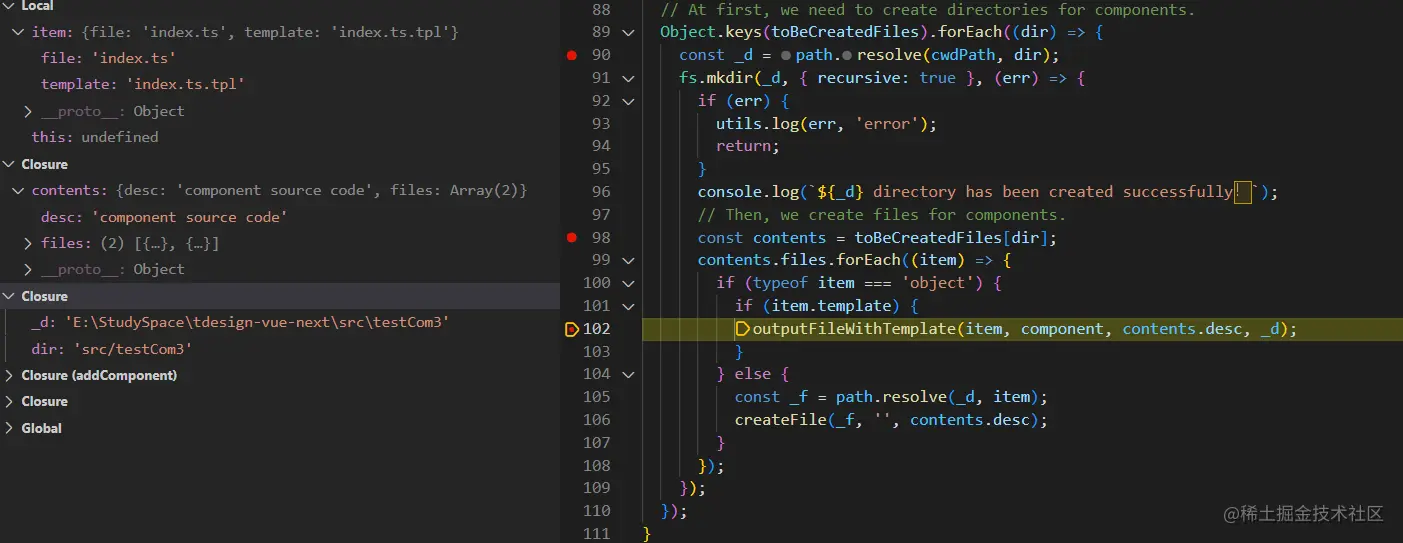1403x543 pixels.
Task: Select file: 'index.ts' variable row
Action: point(280,58)
